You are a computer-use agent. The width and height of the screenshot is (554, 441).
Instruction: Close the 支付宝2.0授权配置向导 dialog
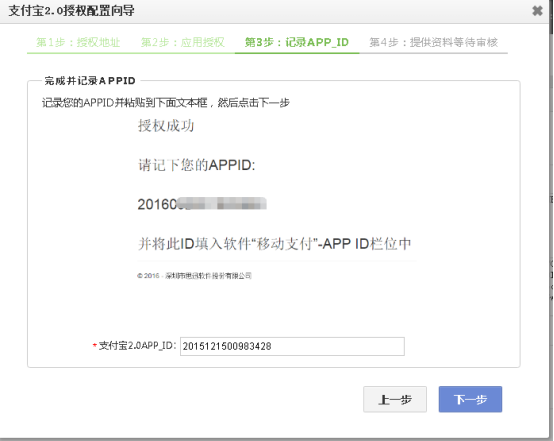point(537,11)
